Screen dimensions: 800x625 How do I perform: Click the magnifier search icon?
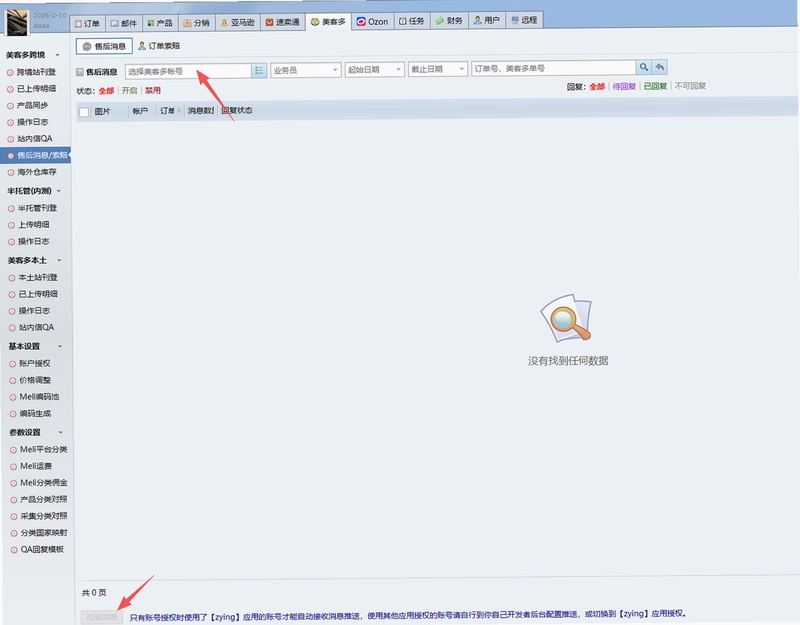tap(643, 67)
